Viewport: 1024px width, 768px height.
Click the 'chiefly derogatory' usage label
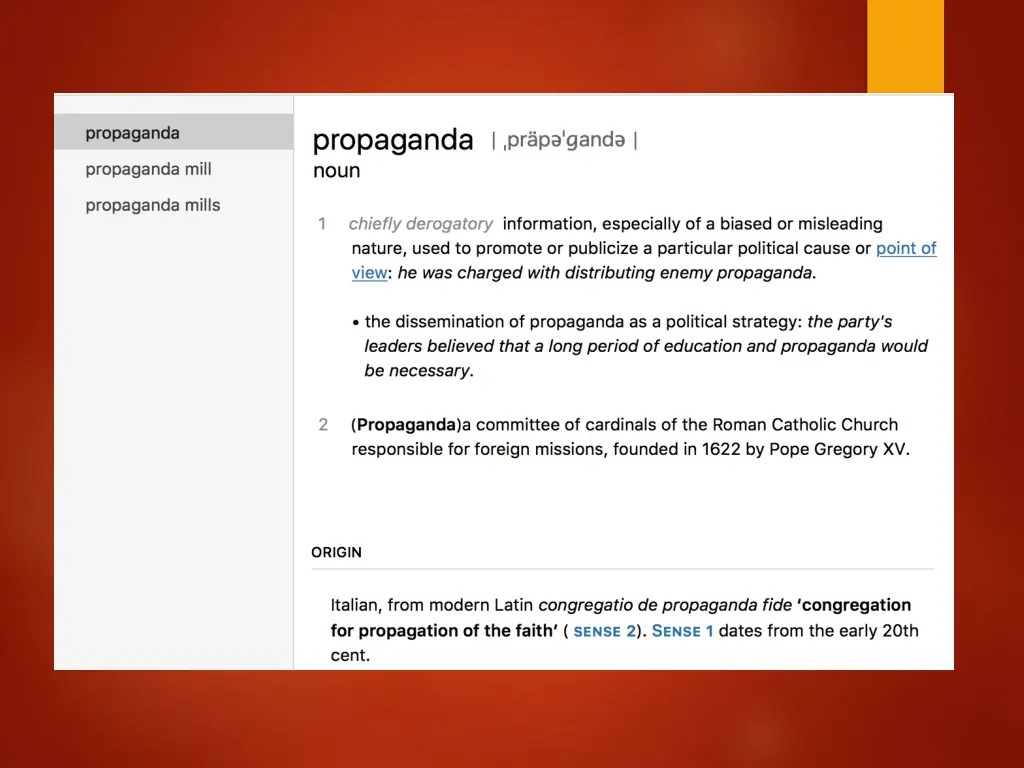[421, 224]
